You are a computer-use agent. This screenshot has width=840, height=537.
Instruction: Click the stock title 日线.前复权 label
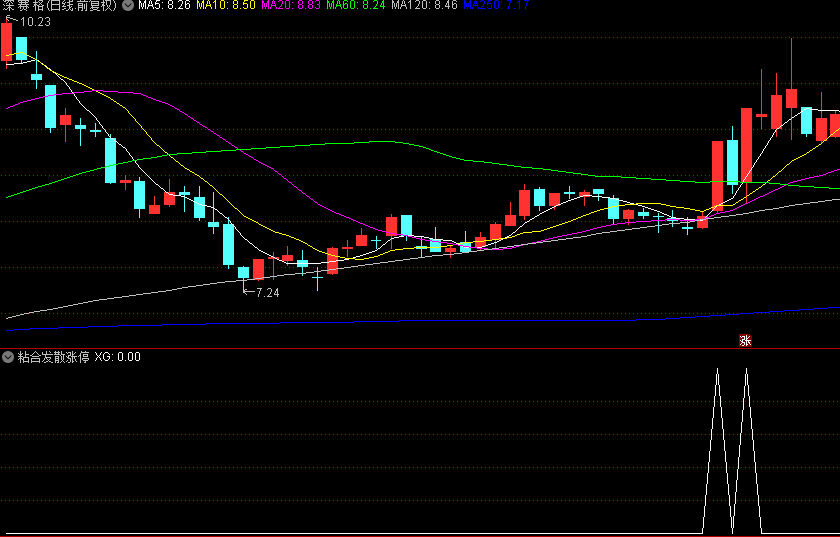pos(82,5)
